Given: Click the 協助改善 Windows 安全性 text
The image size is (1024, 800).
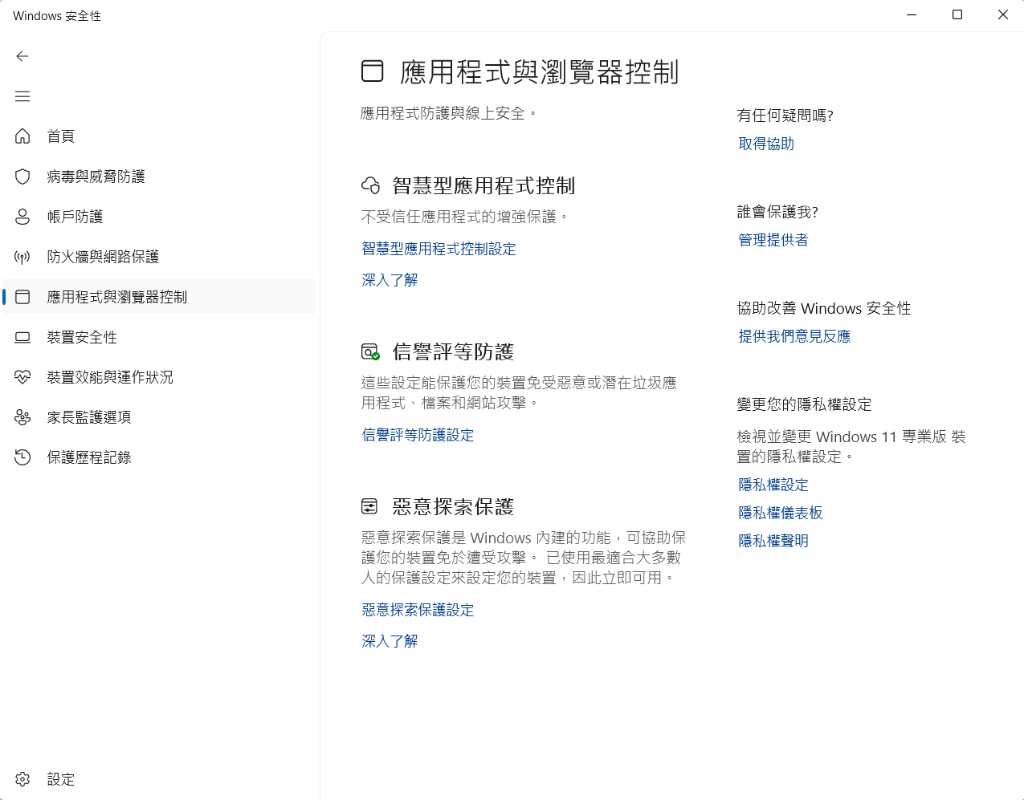Looking at the screenshot, I should click(x=824, y=308).
